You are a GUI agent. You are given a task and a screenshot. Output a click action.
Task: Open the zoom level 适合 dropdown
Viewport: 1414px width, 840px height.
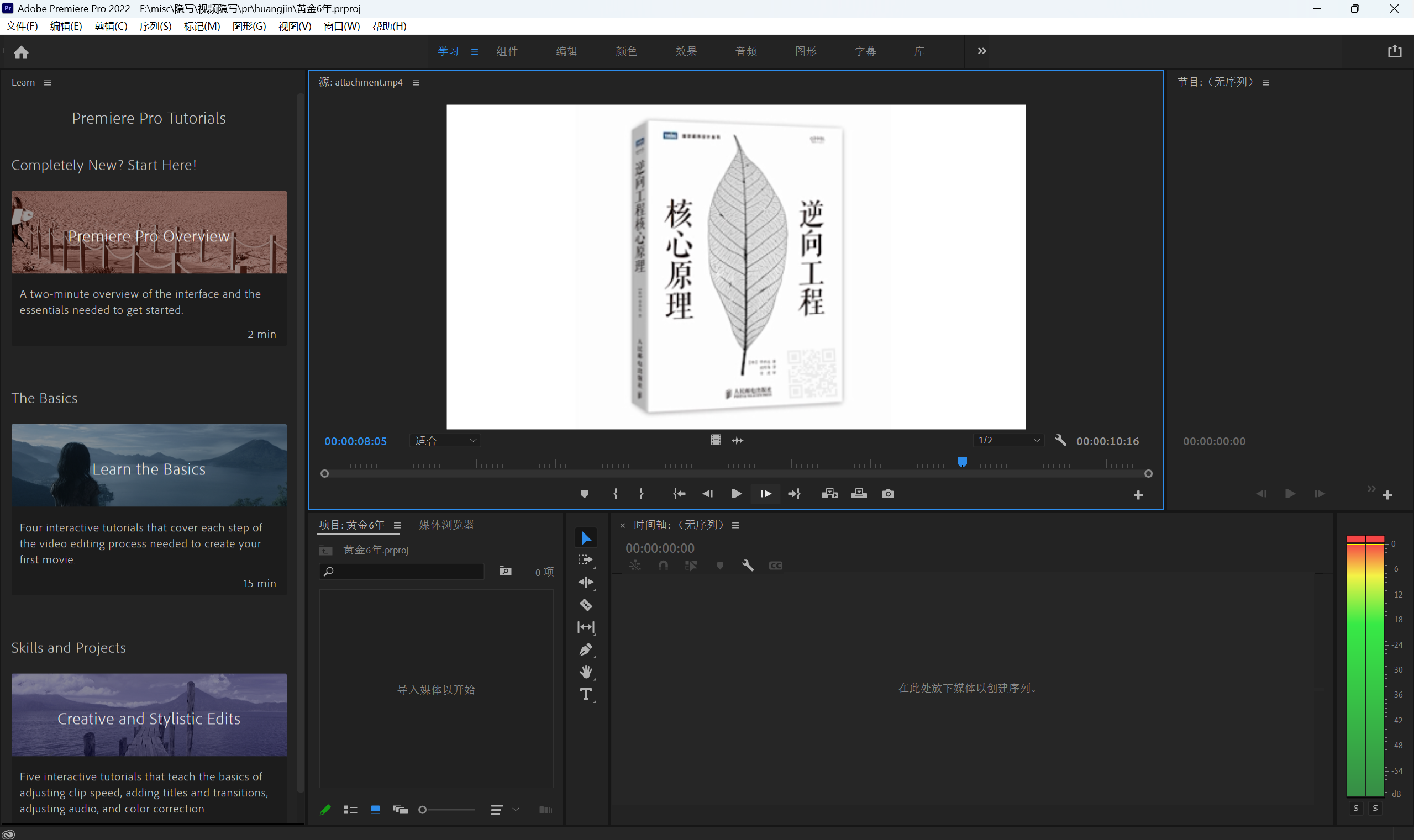point(445,440)
